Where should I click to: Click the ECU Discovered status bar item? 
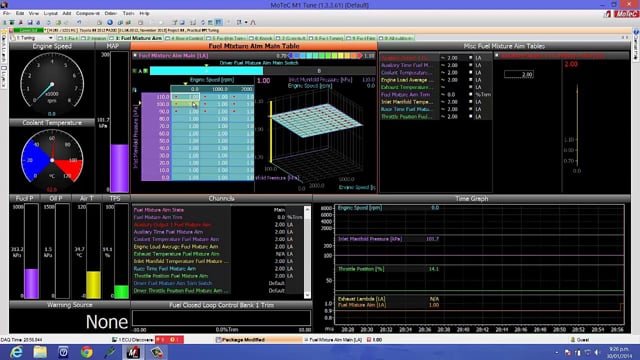(133, 340)
